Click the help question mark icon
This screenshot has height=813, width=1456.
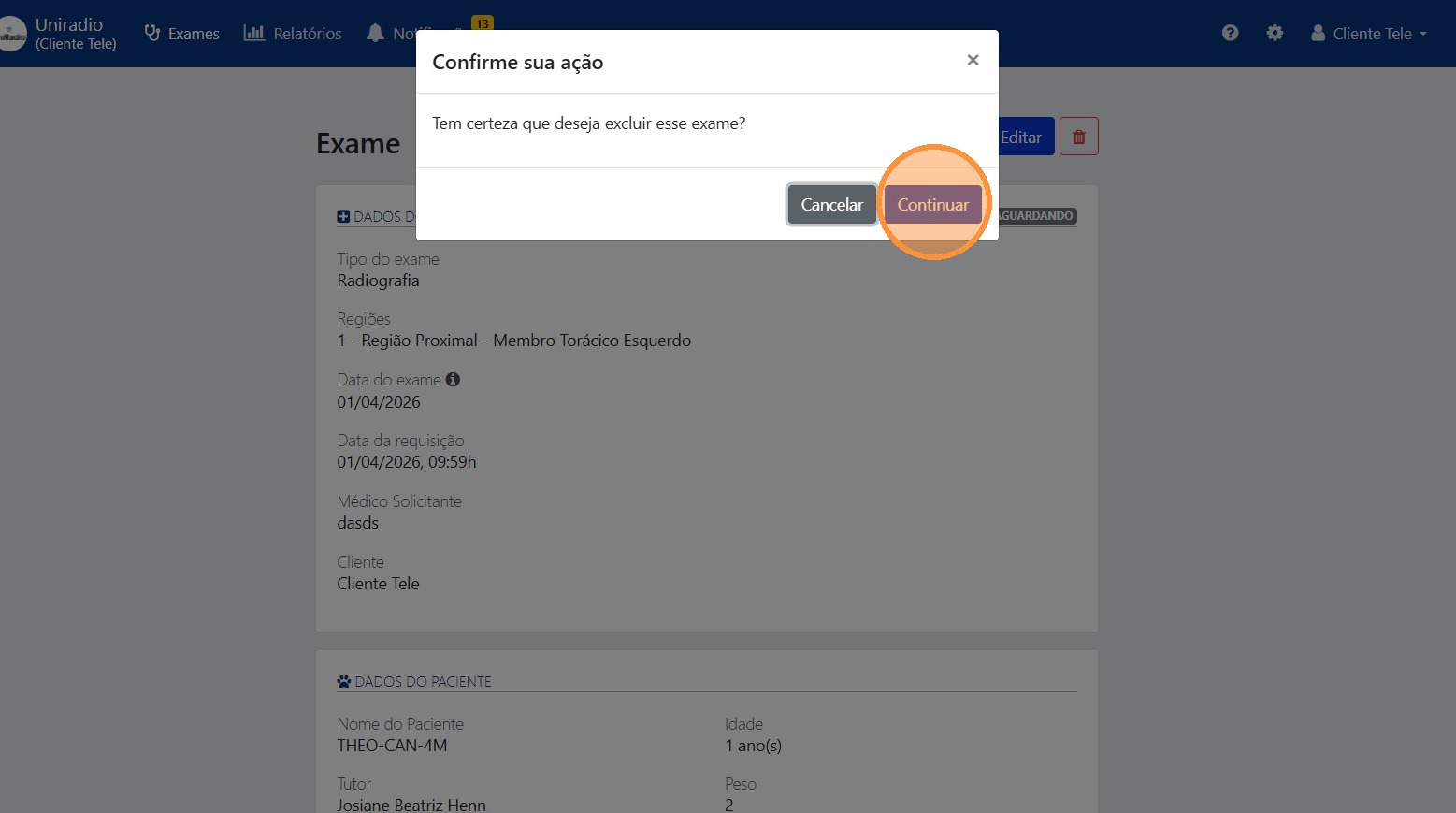pos(1229,33)
